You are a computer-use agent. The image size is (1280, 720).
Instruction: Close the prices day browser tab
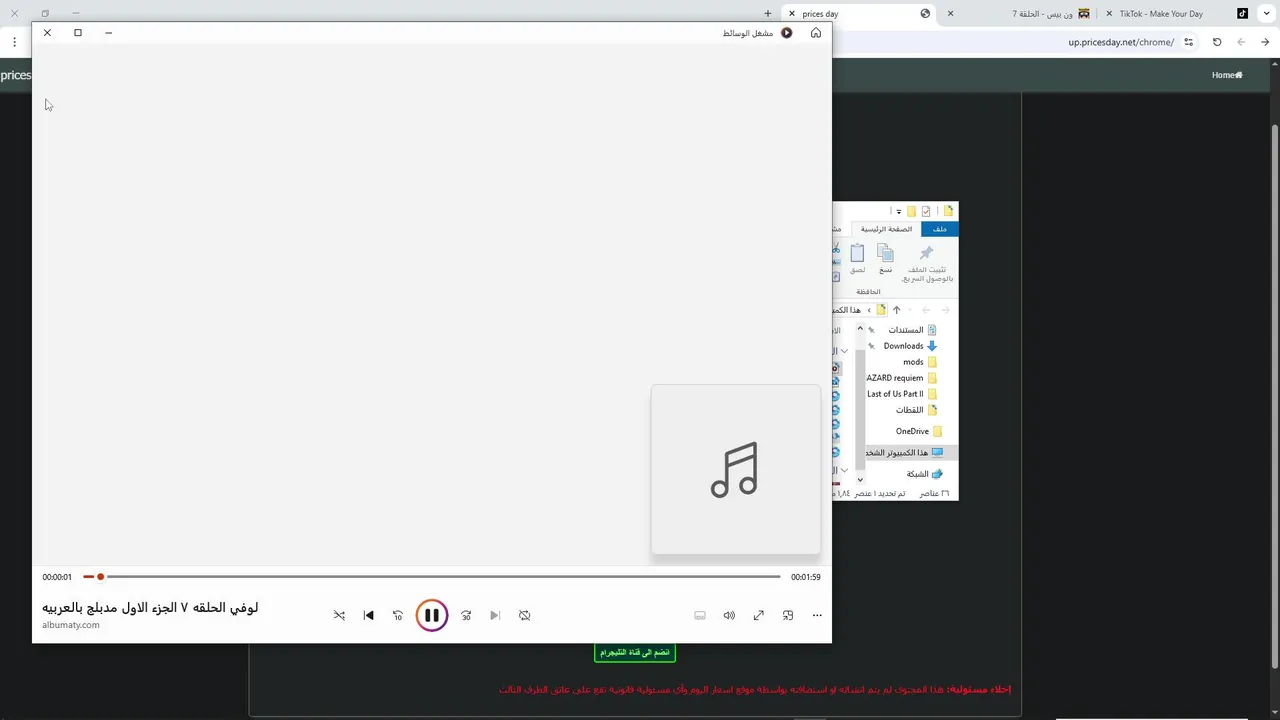tap(792, 14)
